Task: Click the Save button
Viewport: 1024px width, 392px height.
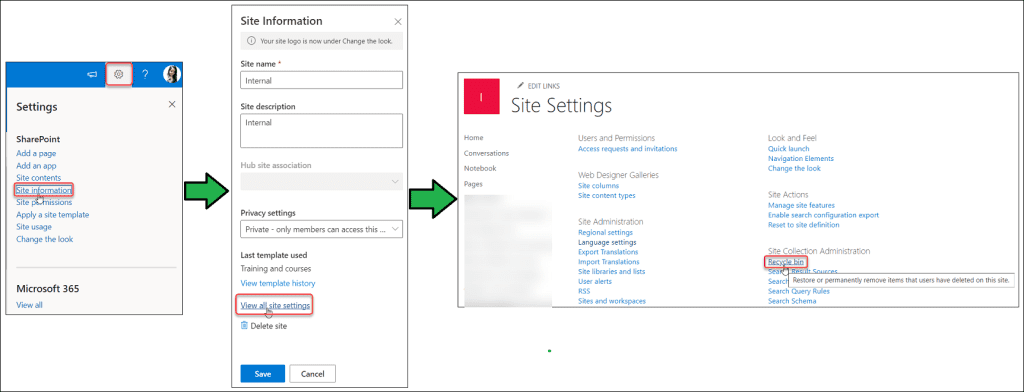Action: tap(263, 374)
